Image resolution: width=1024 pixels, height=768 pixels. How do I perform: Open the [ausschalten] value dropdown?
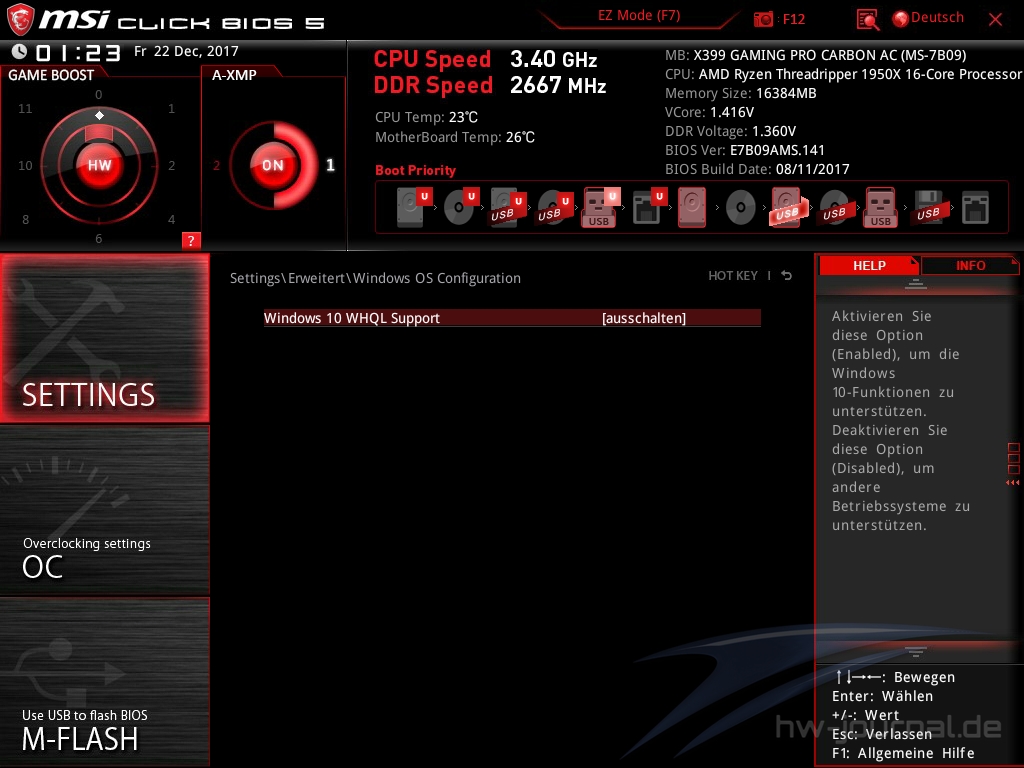tap(644, 318)
